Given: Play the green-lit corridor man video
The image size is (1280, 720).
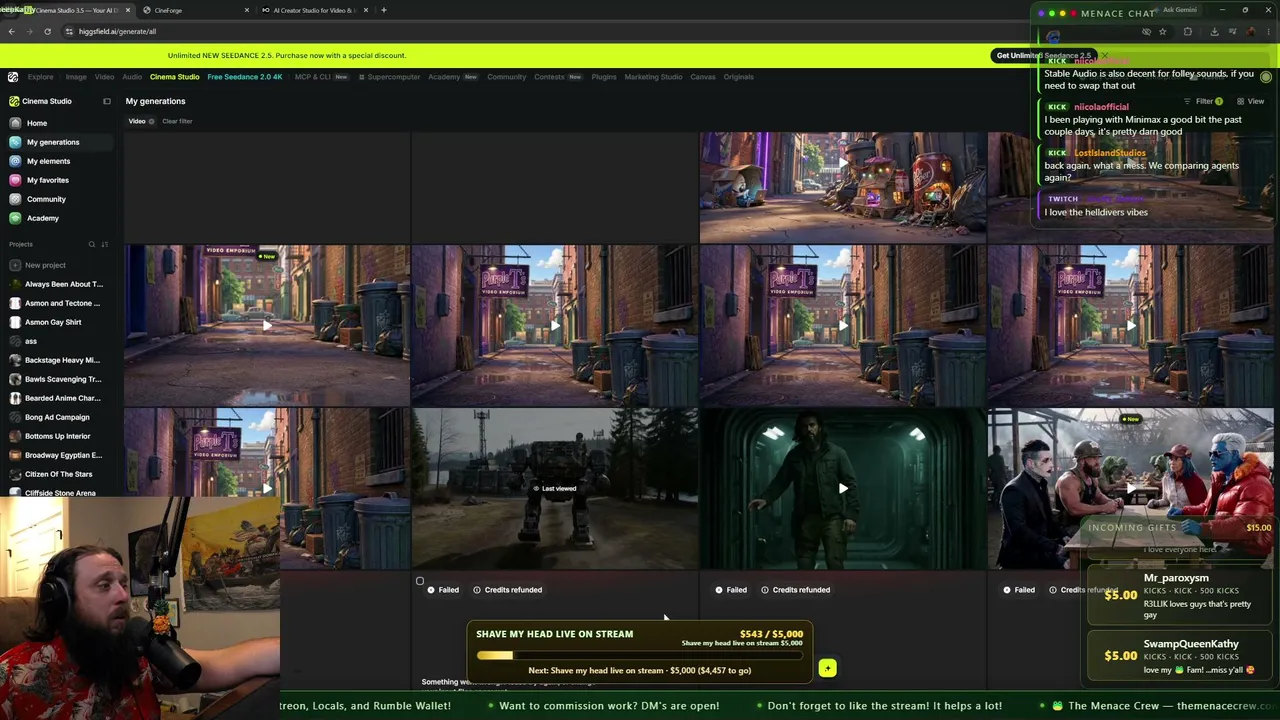Looking at the screenshot, I should pyautogui.click(x=843, y=489).
